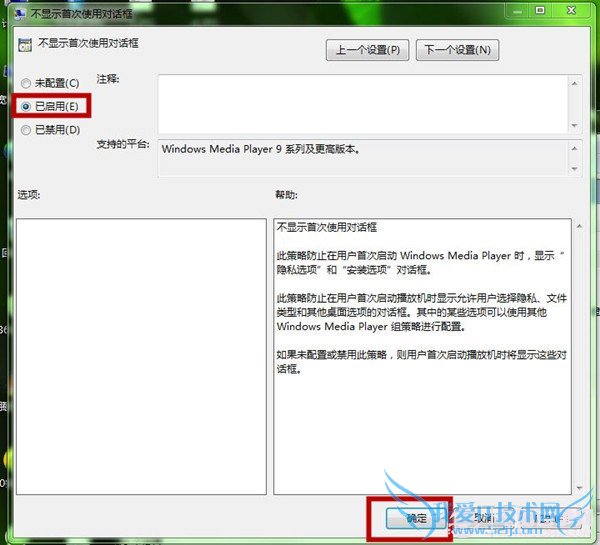
Task: Click the help paragraph starting 此策略防止在用户首次启动 Windows
Action: point(421,263)
